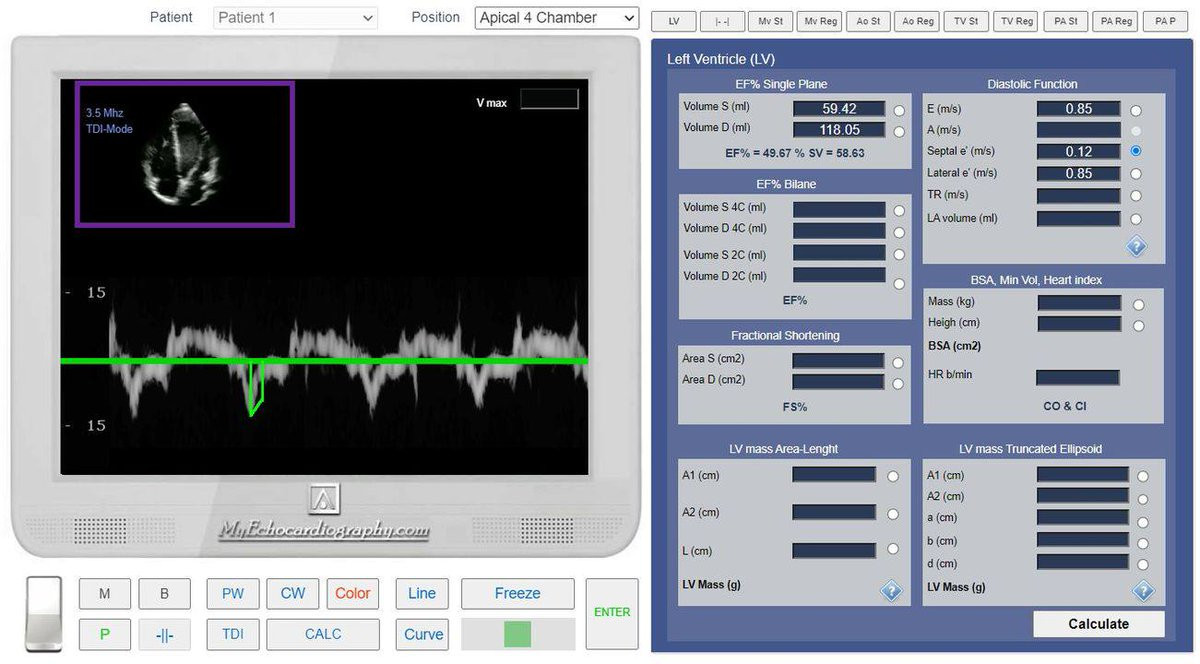
Task: Click the TDI-Mode echo thumbnail
Action: 184,154
